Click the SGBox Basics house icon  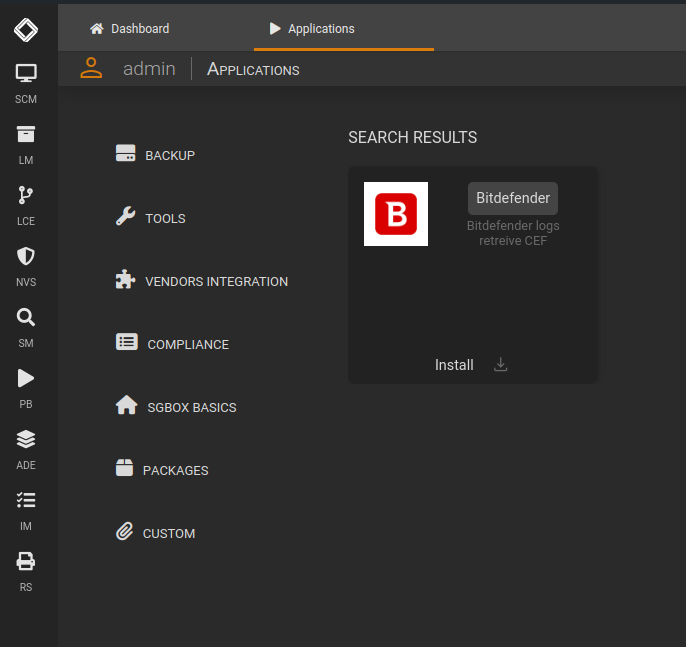tap(127, 405)
